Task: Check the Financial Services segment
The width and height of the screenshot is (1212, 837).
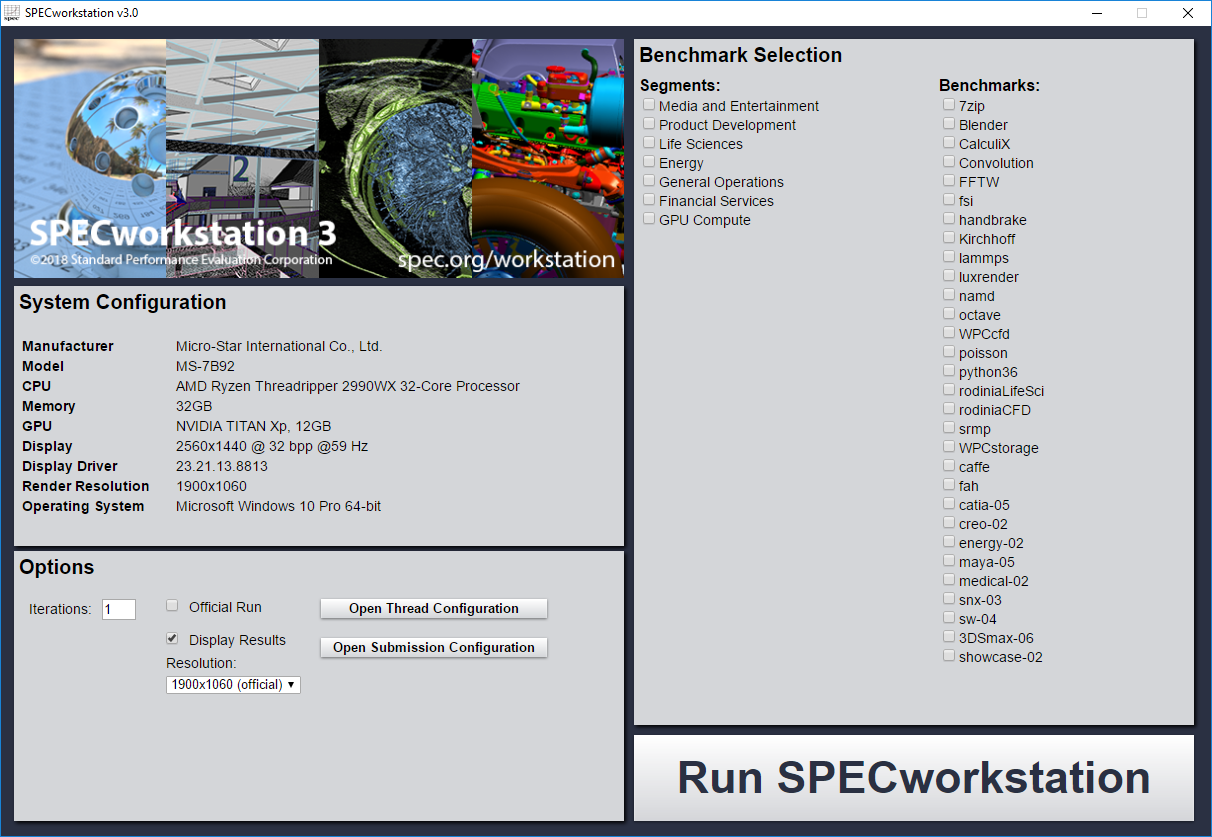Action: click(x=649, y=199)
